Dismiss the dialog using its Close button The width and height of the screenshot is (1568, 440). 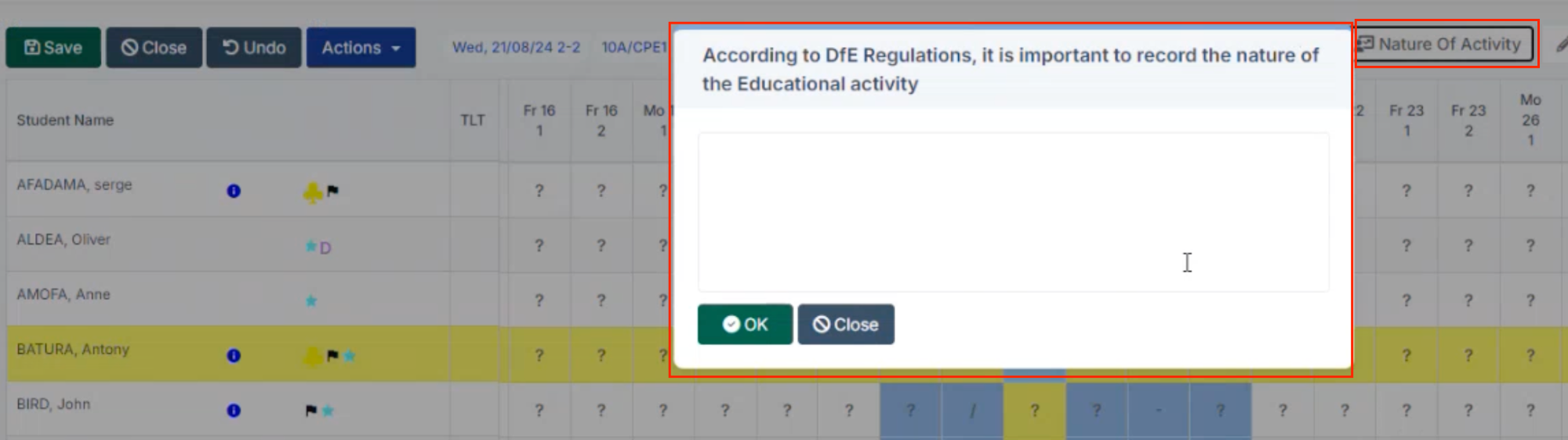846,325
